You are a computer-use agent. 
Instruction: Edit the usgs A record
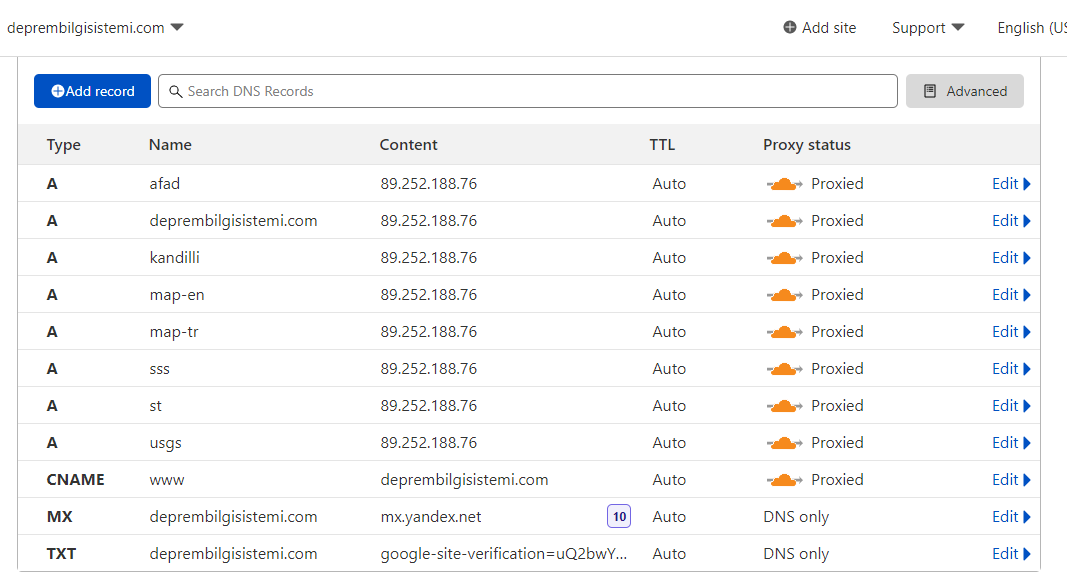coord(1011,443)
